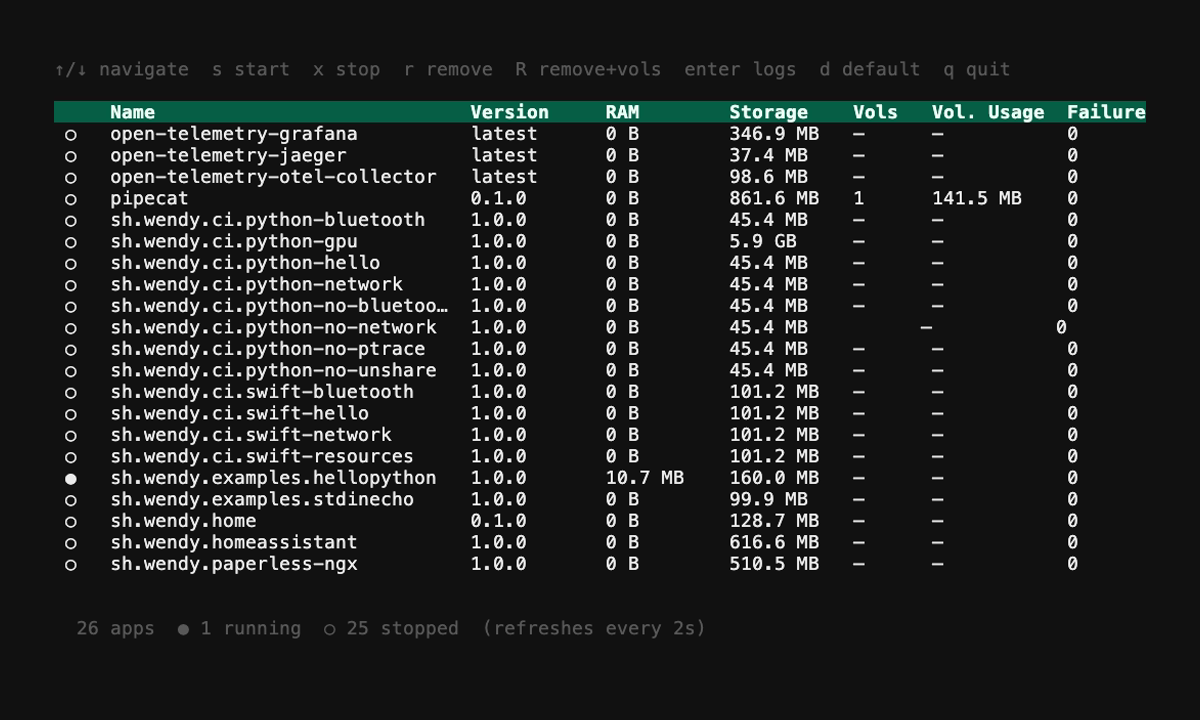Click the Name column header
Screen dimensions: 1200x720
click(x=133, y=112)
